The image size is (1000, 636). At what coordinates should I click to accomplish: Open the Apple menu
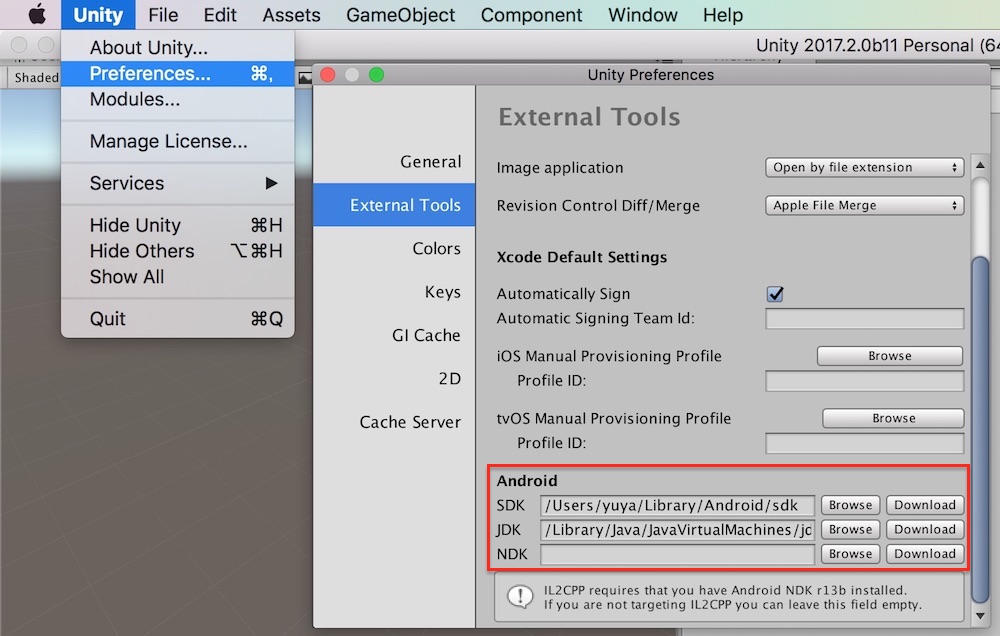click(37, 14)
